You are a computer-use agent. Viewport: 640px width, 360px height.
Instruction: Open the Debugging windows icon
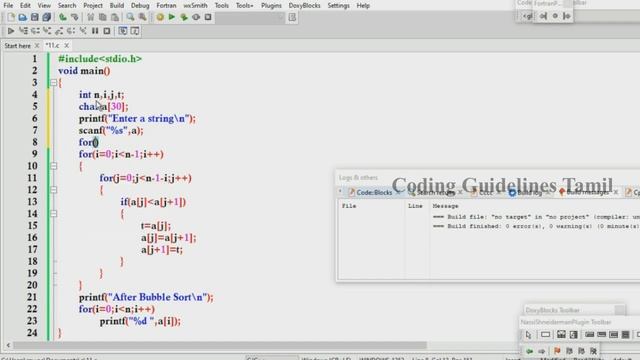tap(122, 31)
